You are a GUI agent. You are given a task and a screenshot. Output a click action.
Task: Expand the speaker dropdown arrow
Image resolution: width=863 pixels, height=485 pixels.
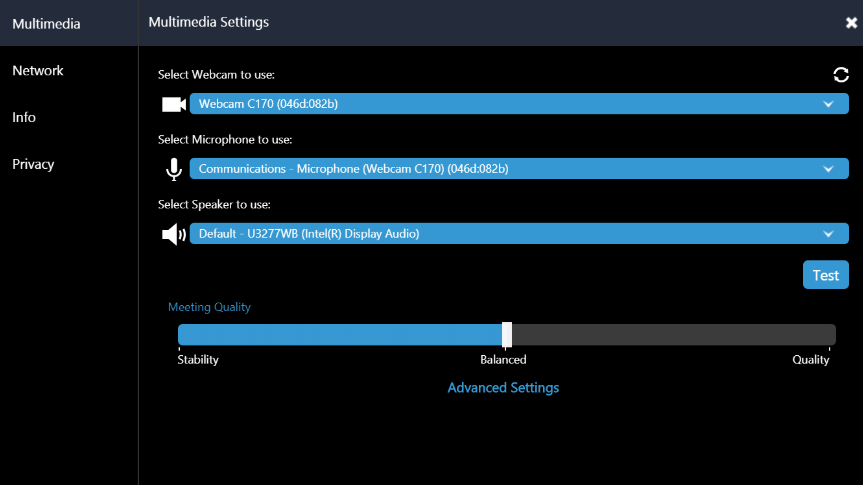tap(828, 234)
